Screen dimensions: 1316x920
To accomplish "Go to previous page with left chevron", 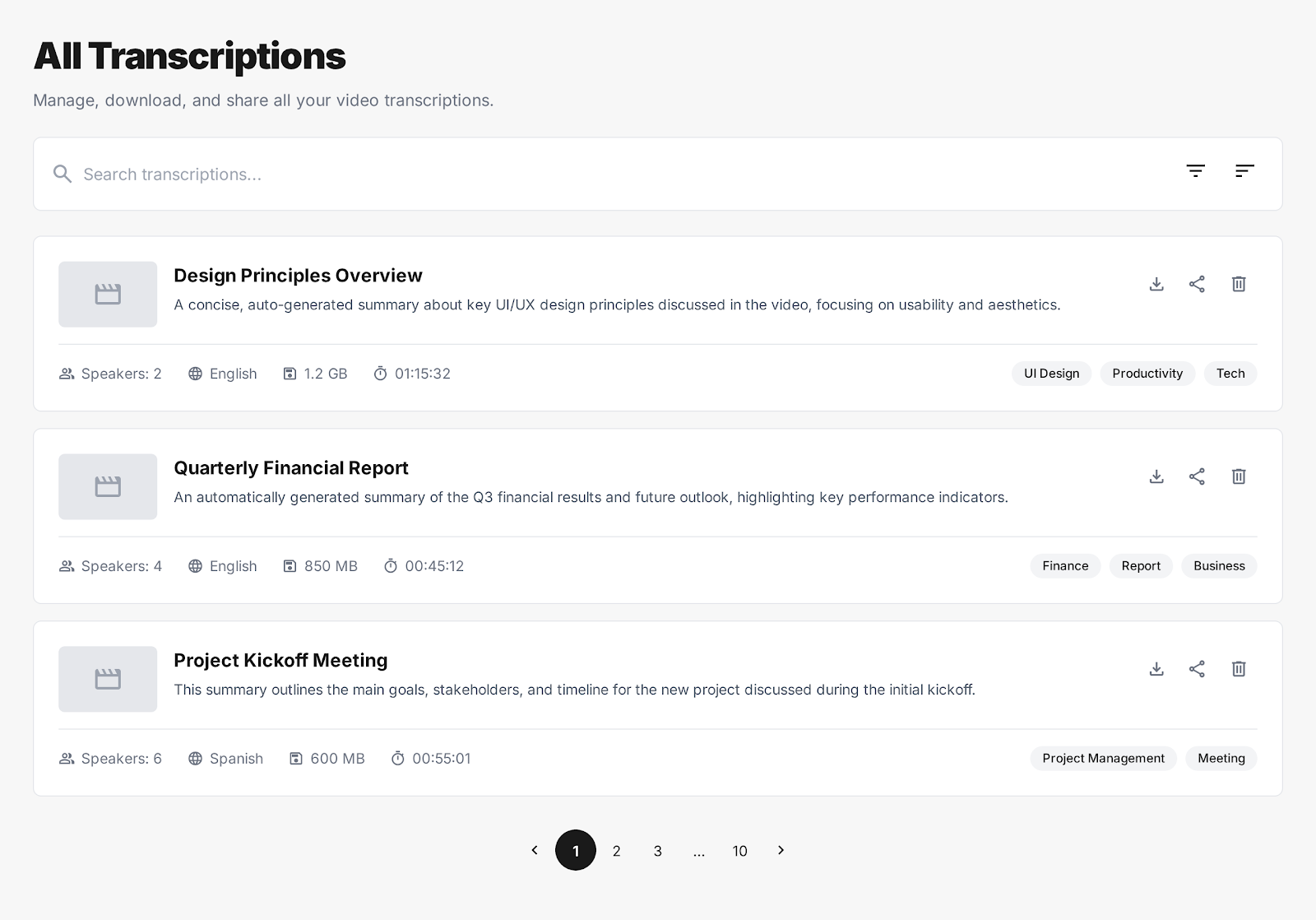I will pos(535,850).
